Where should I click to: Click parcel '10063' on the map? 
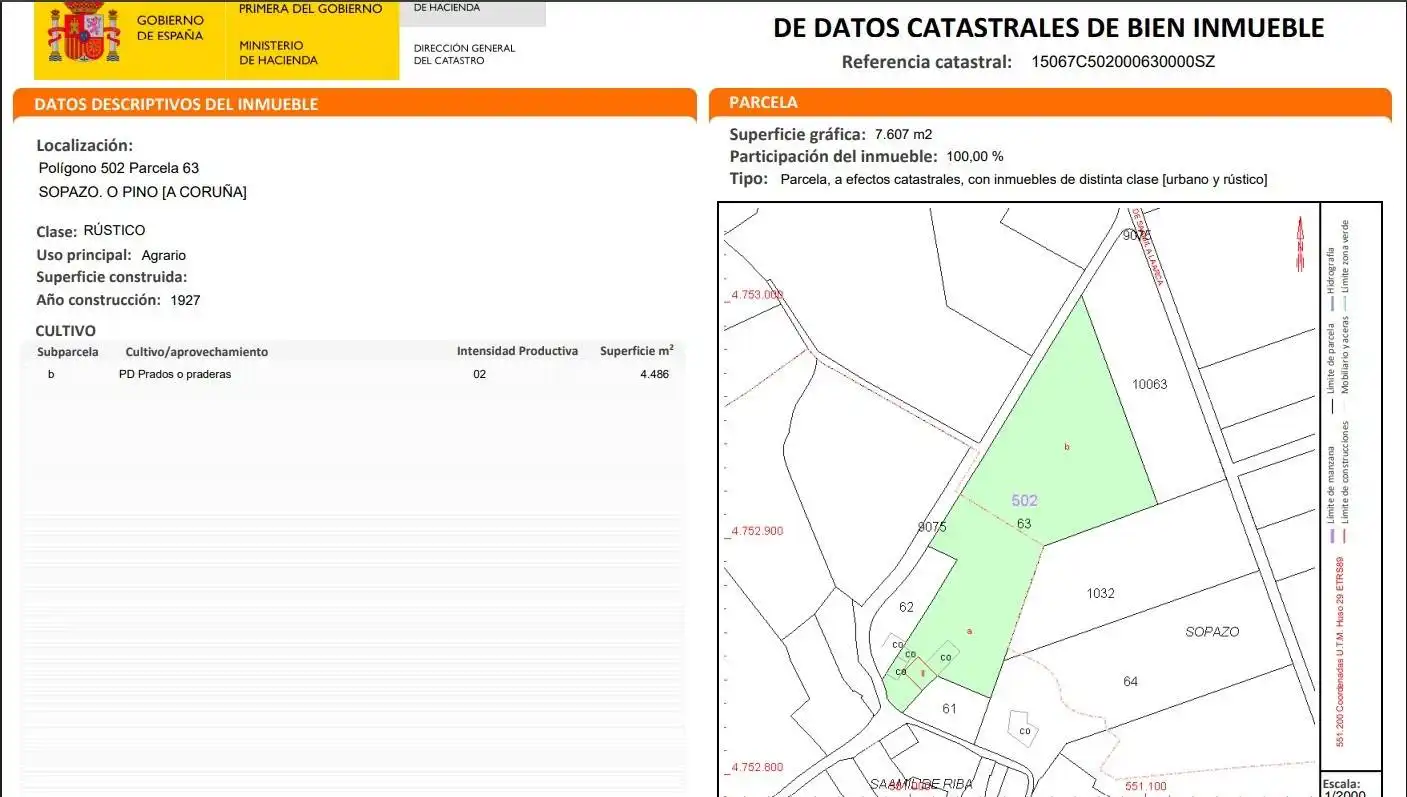[x=1150, y=384]
